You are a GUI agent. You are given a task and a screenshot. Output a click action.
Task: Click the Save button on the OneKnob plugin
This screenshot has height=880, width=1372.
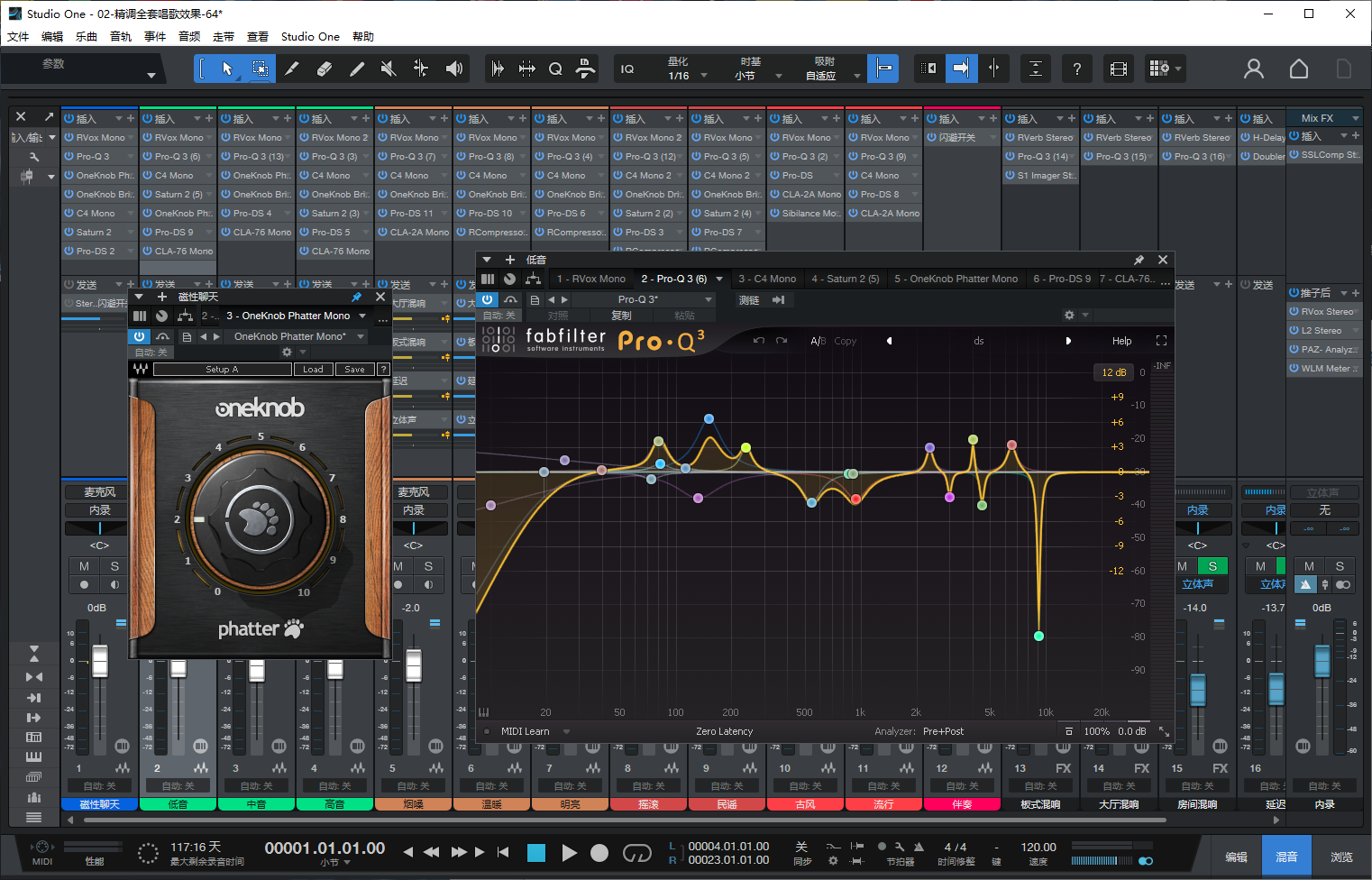pyautogui.click(x=354, y=369)
